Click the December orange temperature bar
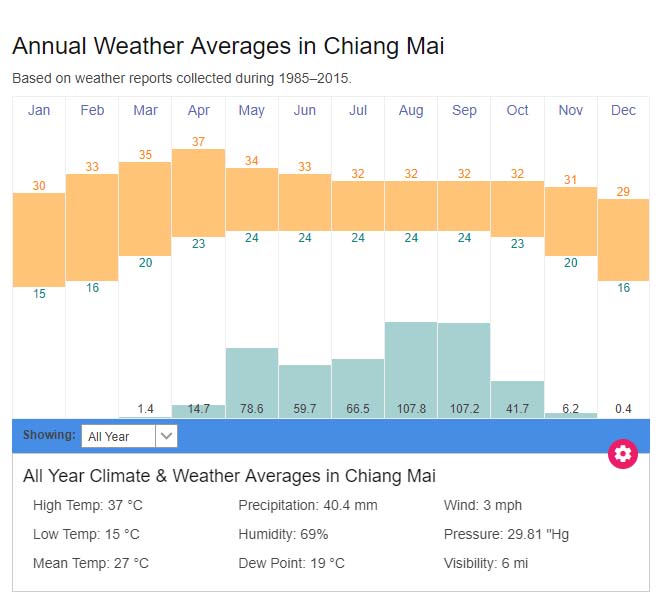 (x=623, y=239)
